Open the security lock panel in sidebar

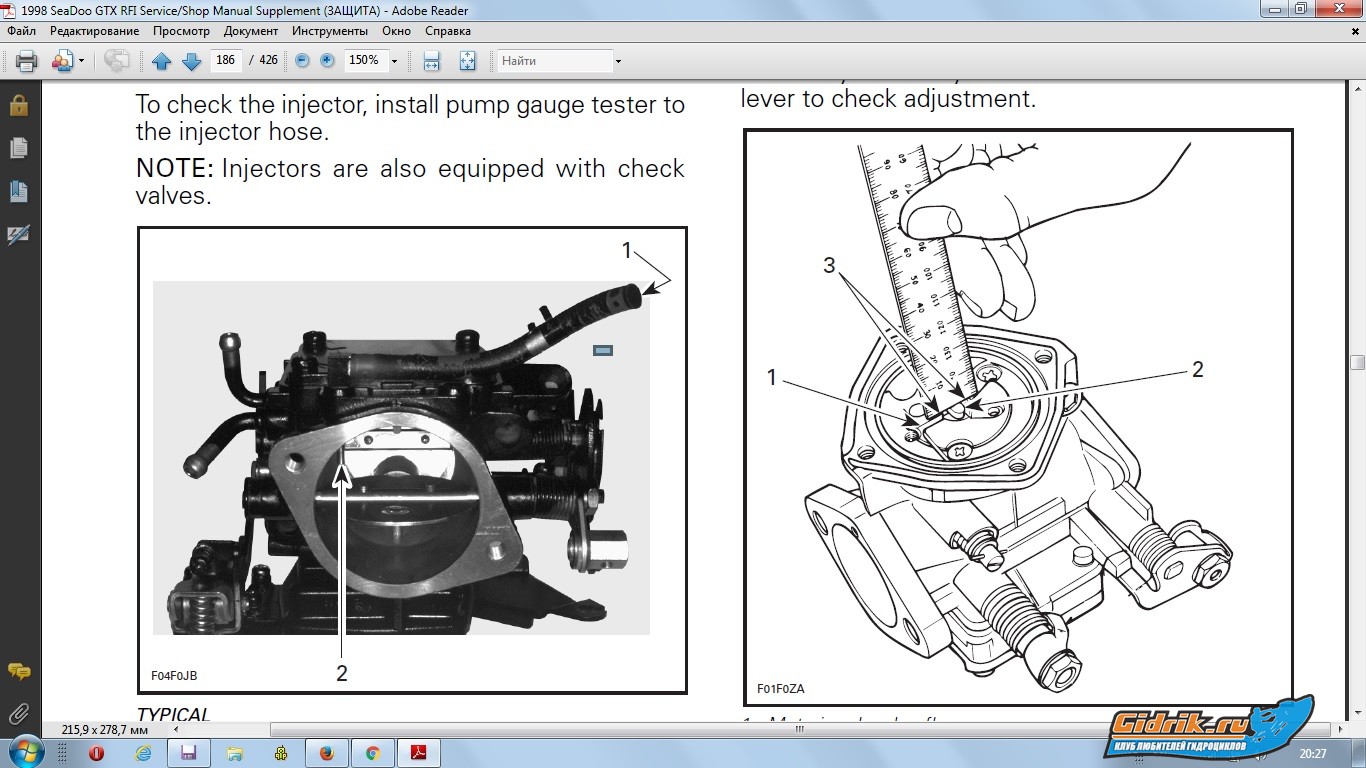[18, 105]
